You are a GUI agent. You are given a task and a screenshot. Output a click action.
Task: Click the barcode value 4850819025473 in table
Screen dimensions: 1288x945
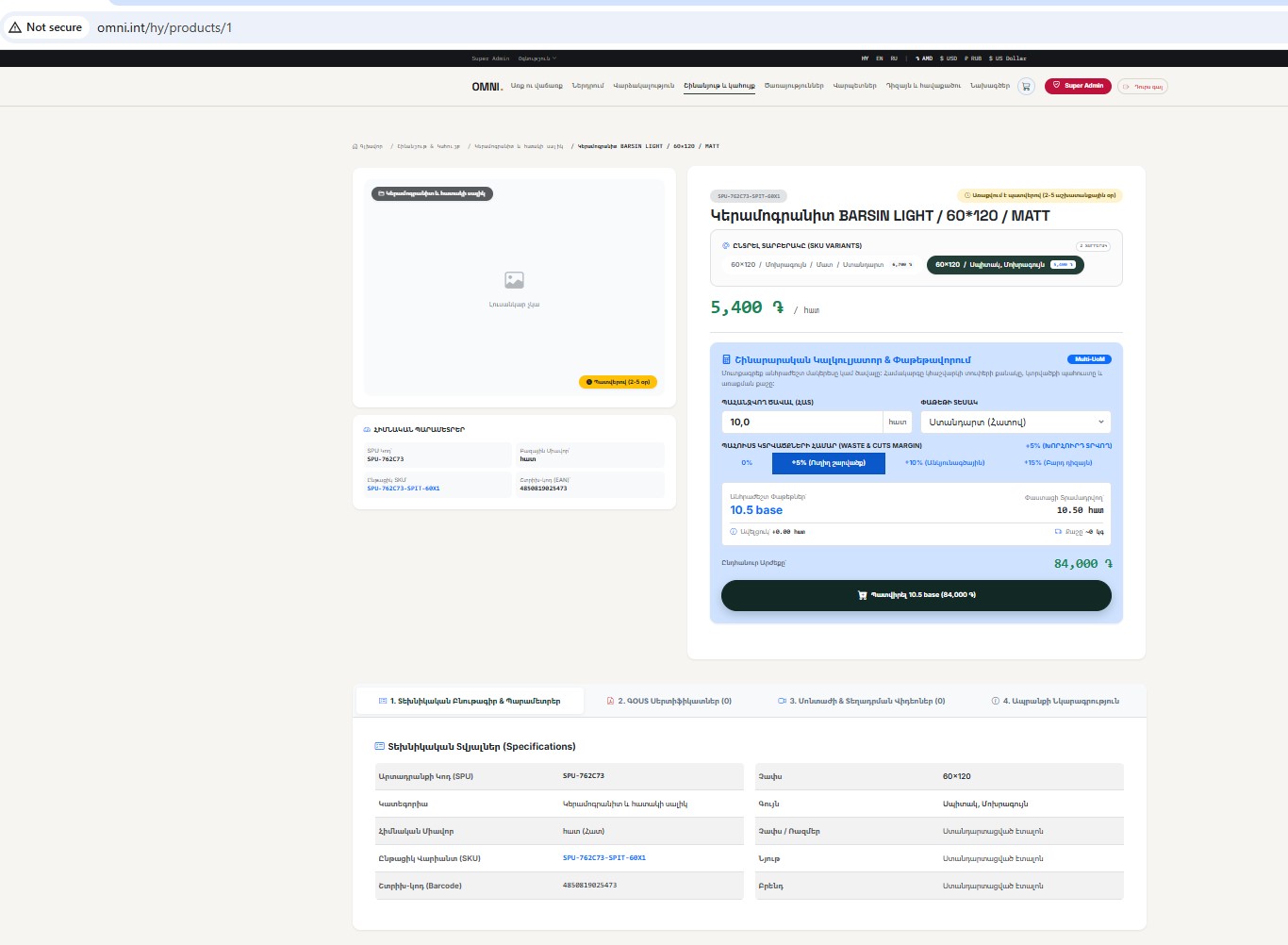click(589, 886)
